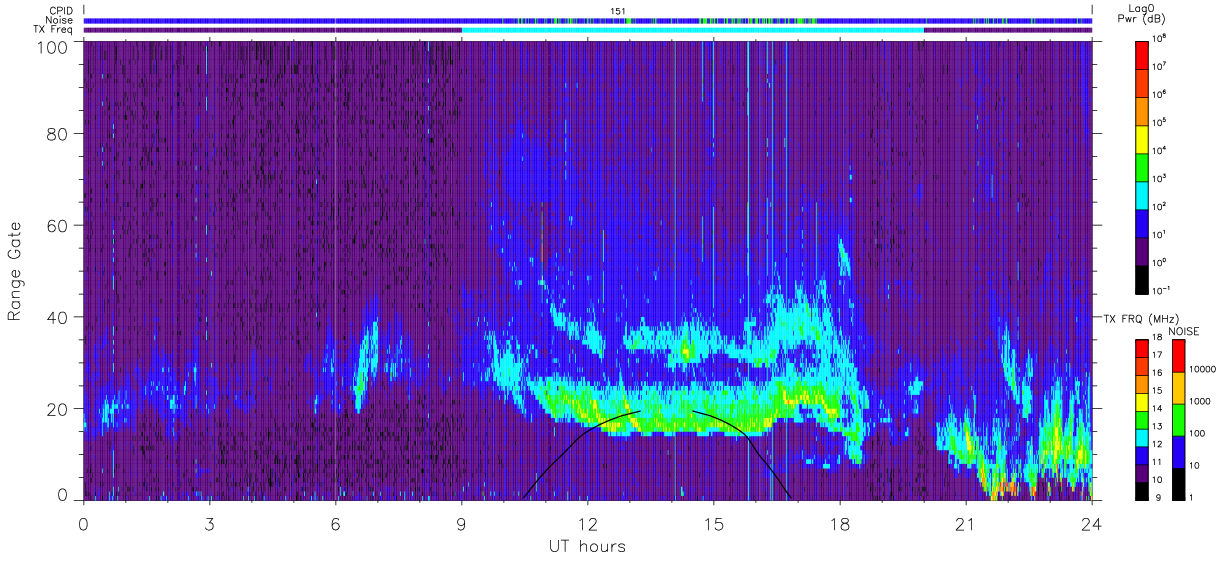
Task: Click the rising black curve near 12 UT
Action: click(x=582, y=436)
